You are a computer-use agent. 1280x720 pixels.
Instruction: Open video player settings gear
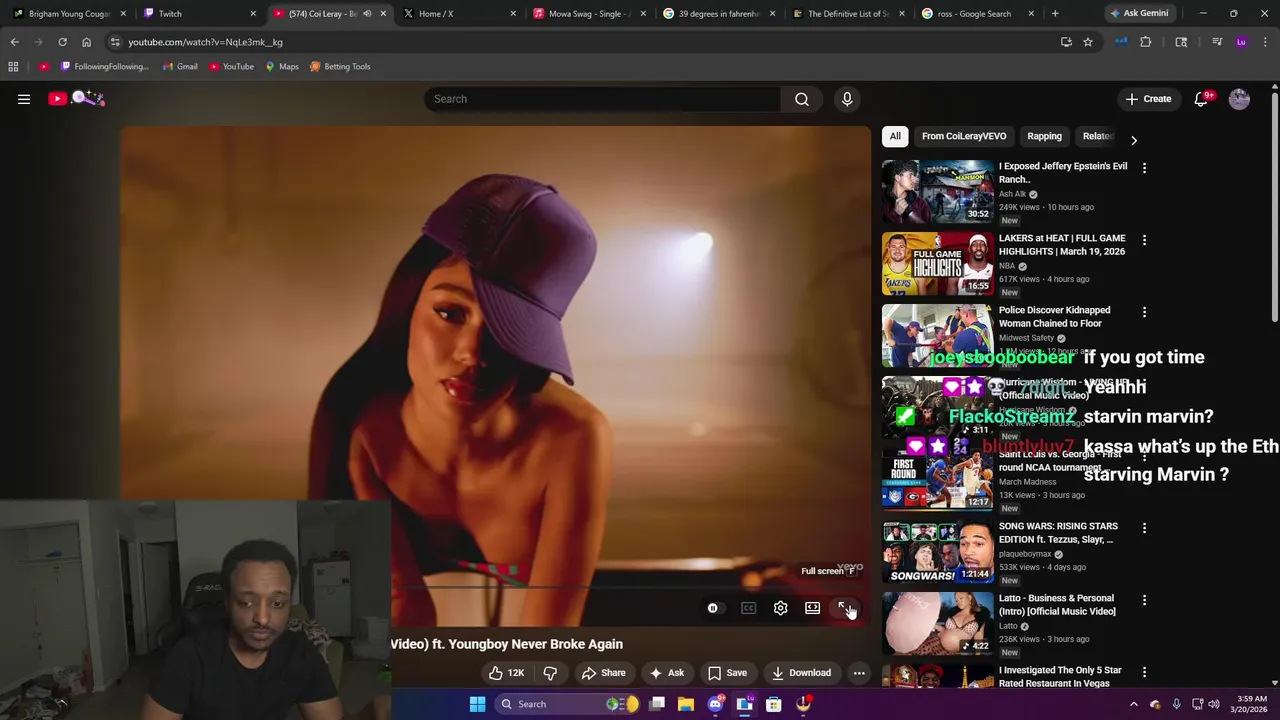781,608
